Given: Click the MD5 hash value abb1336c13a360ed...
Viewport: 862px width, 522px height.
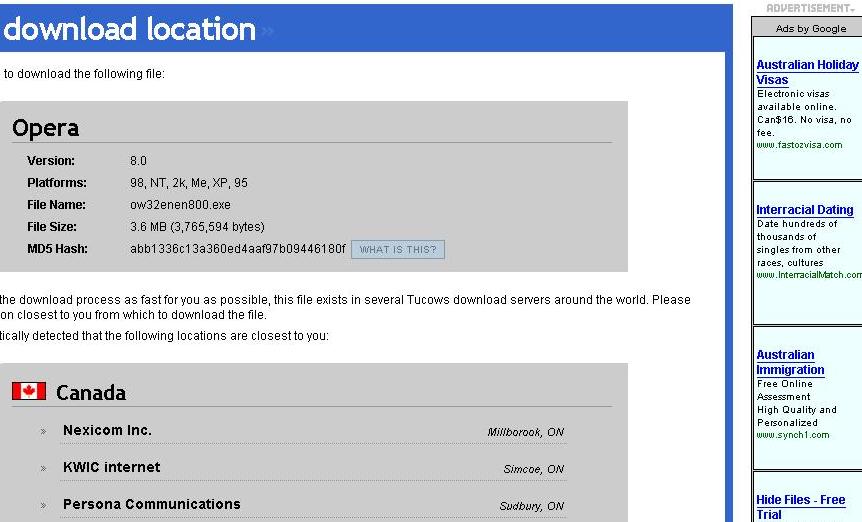Looking at the screenshot, I should click(x=237, y=249).
